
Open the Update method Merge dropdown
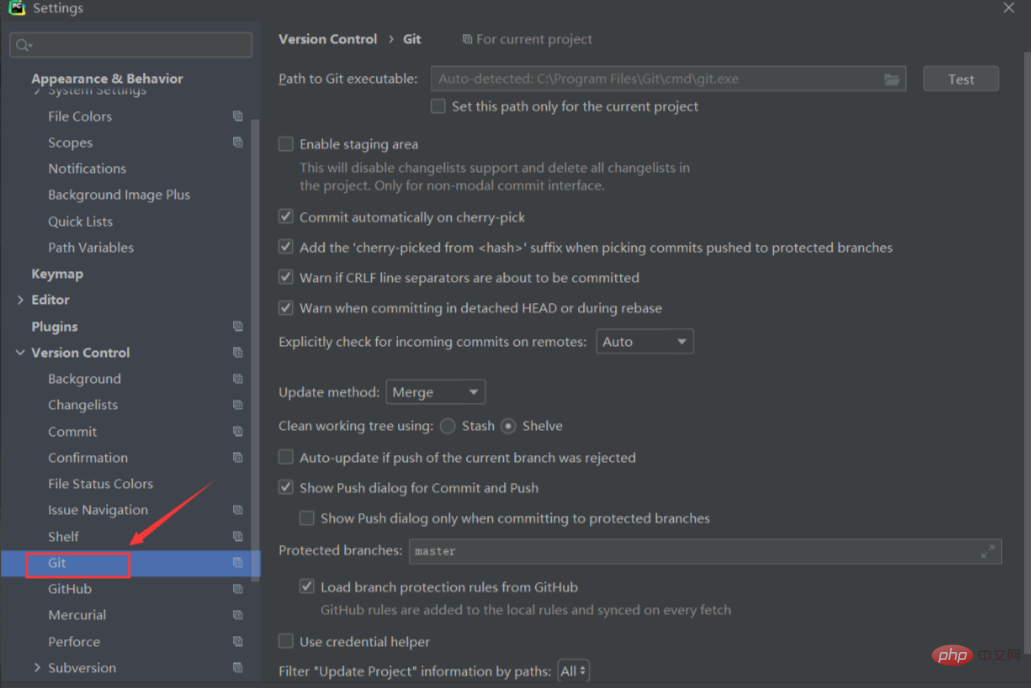coord(435,393)
